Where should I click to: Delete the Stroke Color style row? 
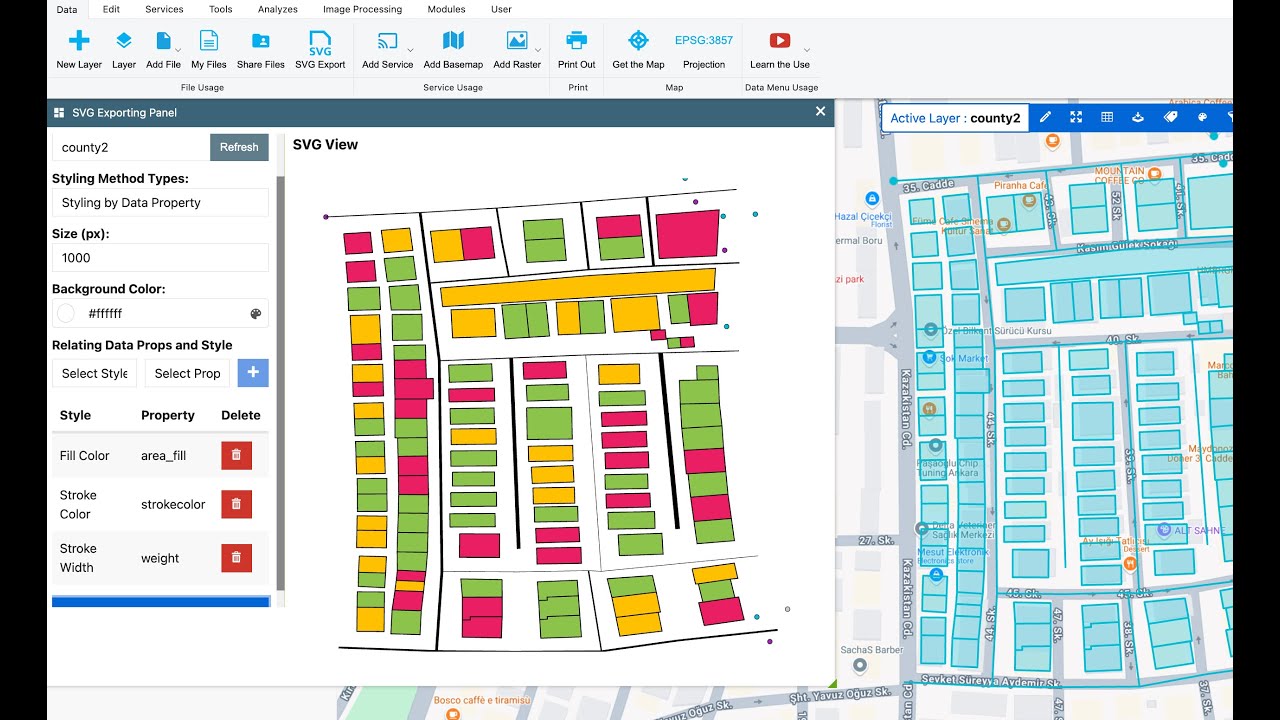click(x=236, y=504)
